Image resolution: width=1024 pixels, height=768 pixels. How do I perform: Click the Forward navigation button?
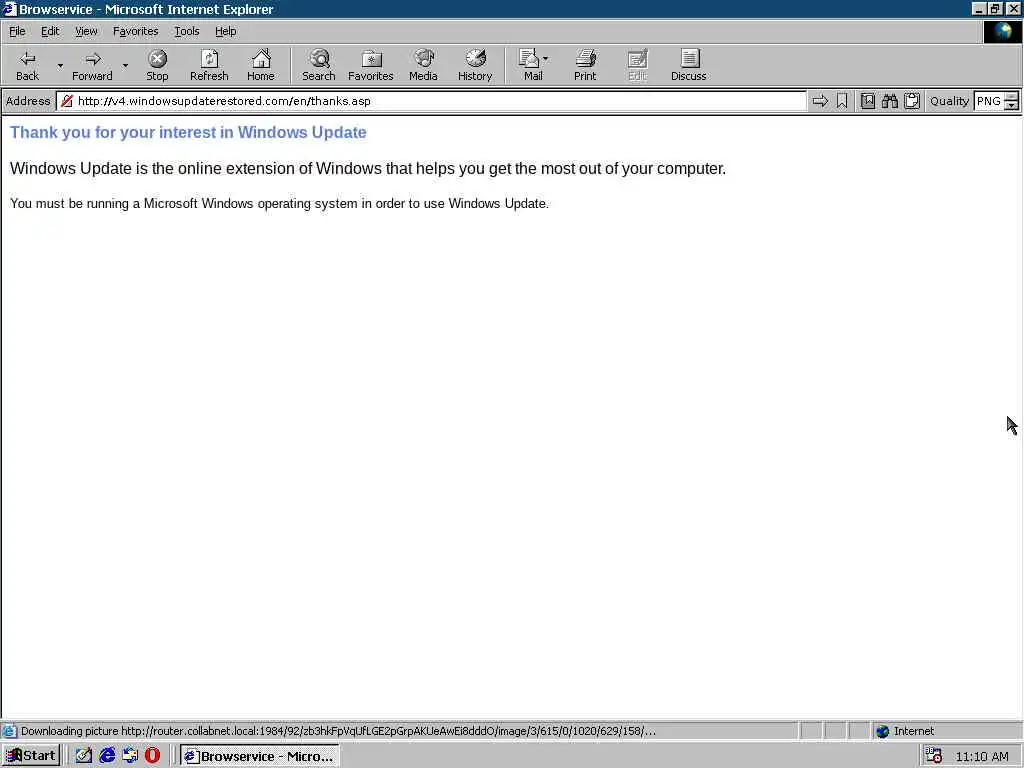92,65
